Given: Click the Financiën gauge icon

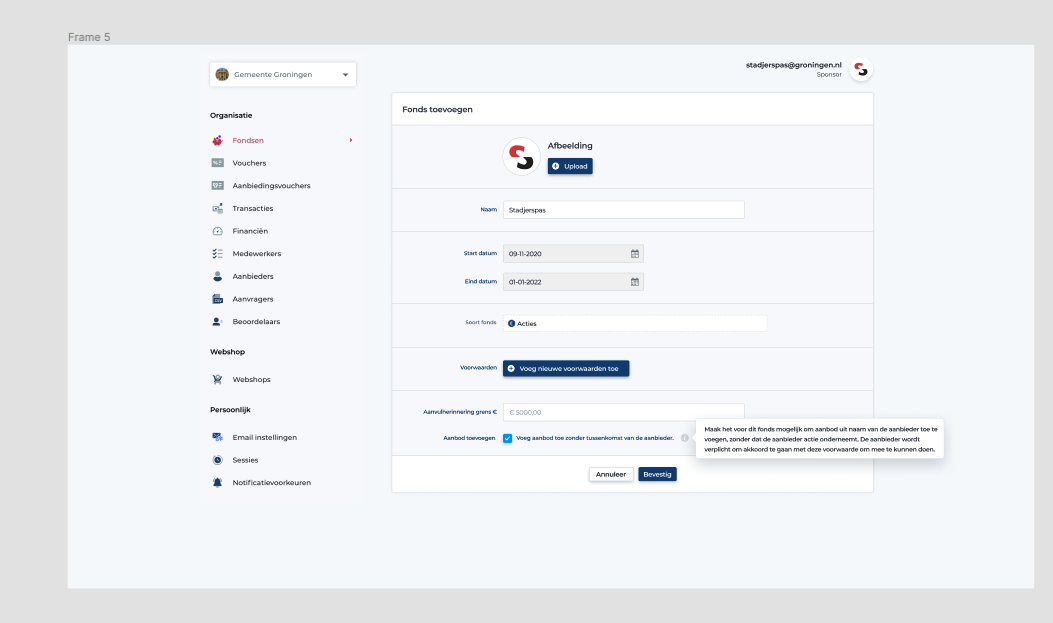Looking at the screenshot, I should coord(218,231).
